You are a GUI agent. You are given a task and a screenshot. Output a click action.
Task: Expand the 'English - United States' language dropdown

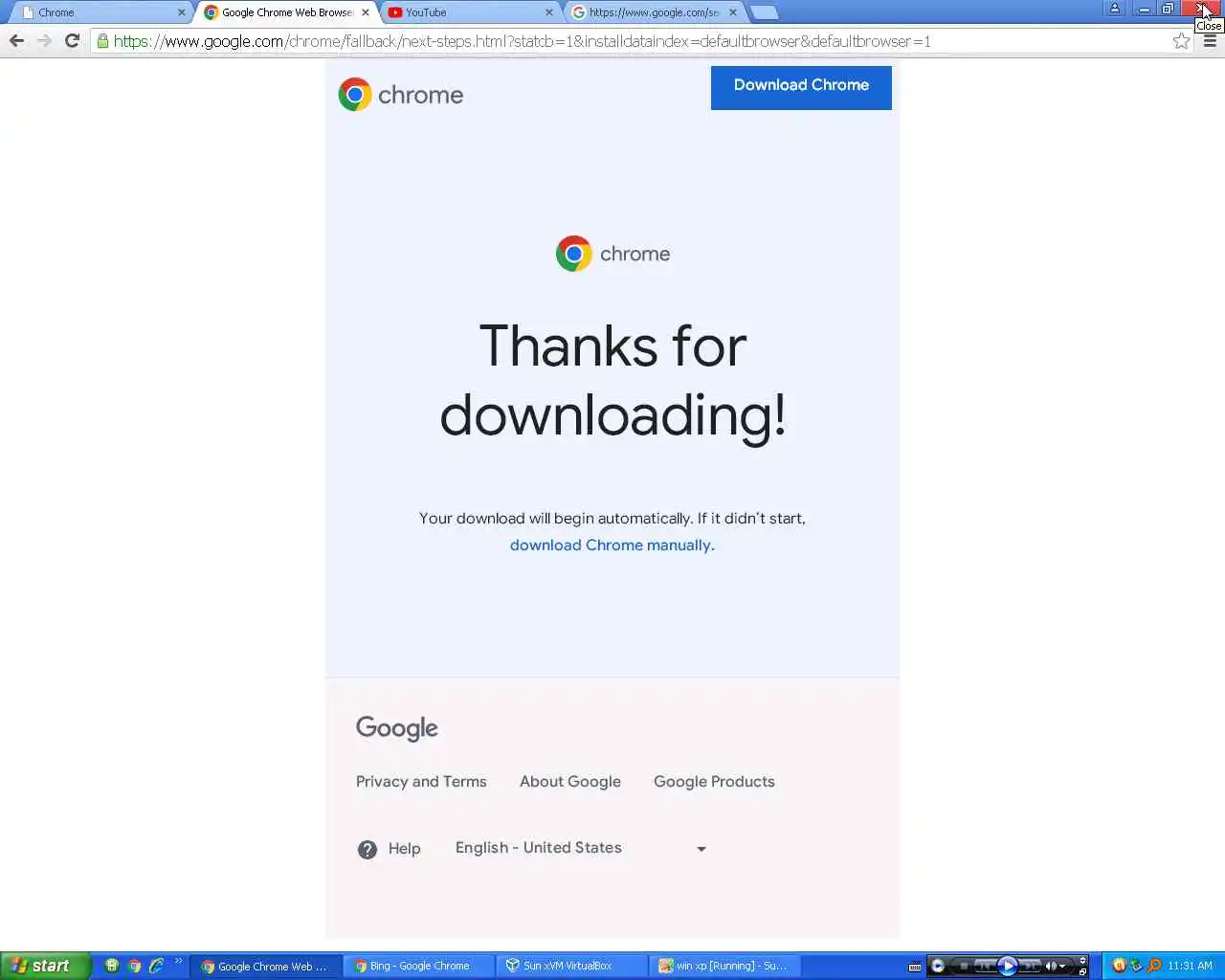(x=581, y=848)
